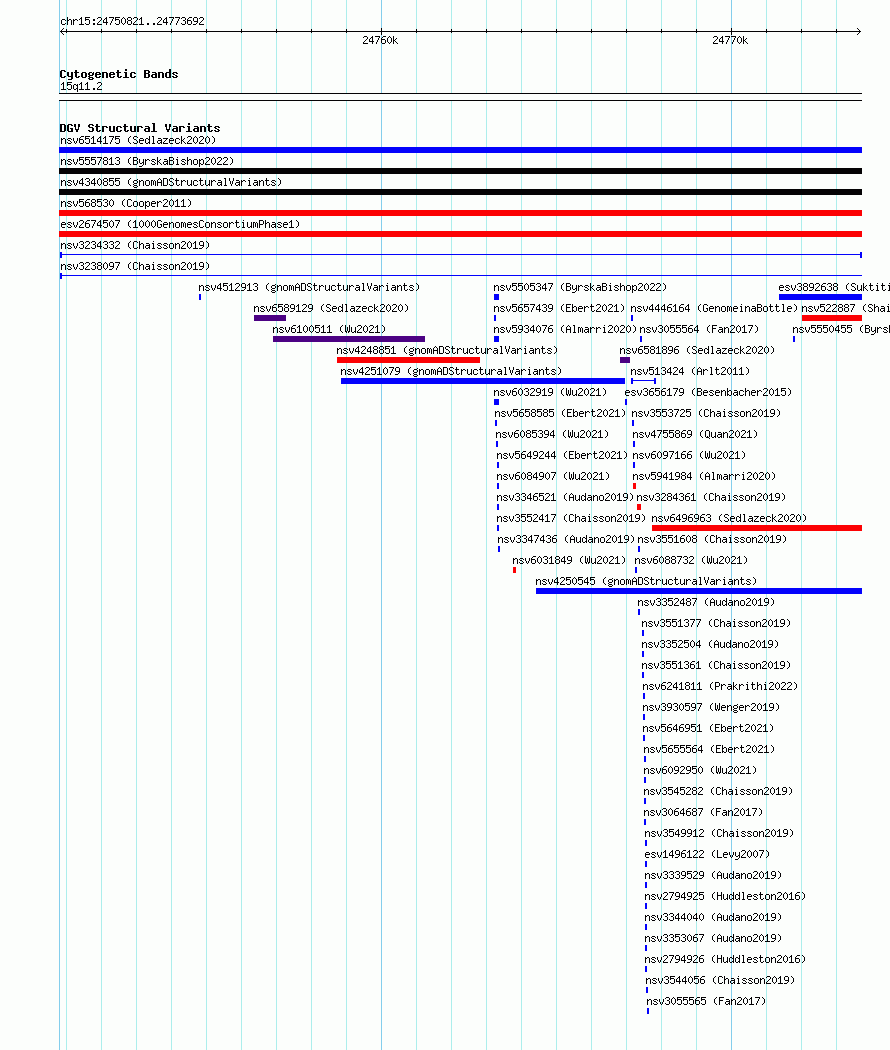Click nsv6097166 (Wu2021) label
The width and height of the screenshot is (890, 1050).
689,455
